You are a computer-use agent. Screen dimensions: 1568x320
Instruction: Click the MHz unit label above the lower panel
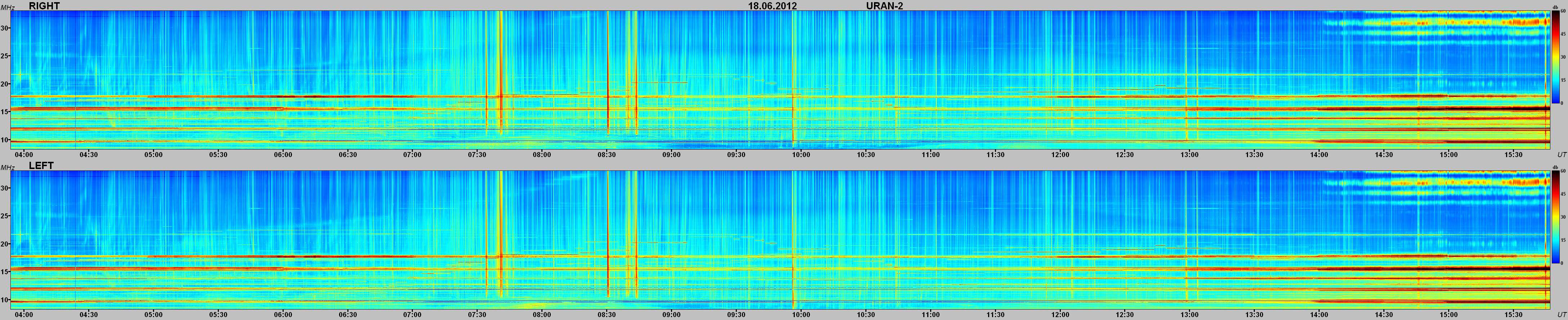(x=7, y=167)
